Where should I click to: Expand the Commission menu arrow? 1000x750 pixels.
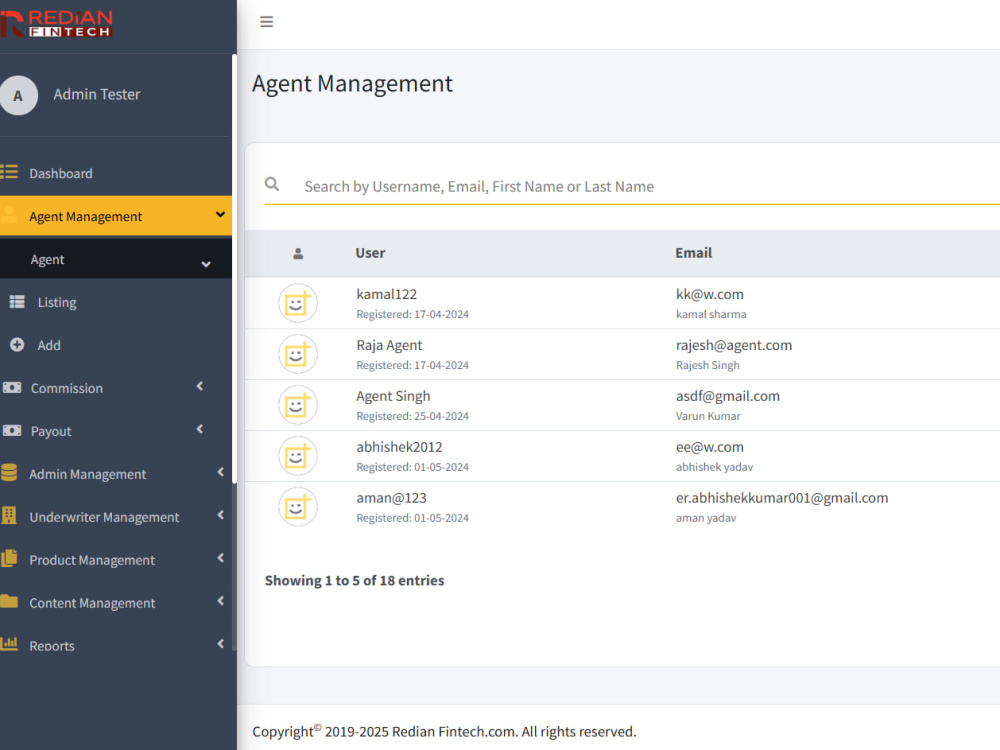pos(200,386)
